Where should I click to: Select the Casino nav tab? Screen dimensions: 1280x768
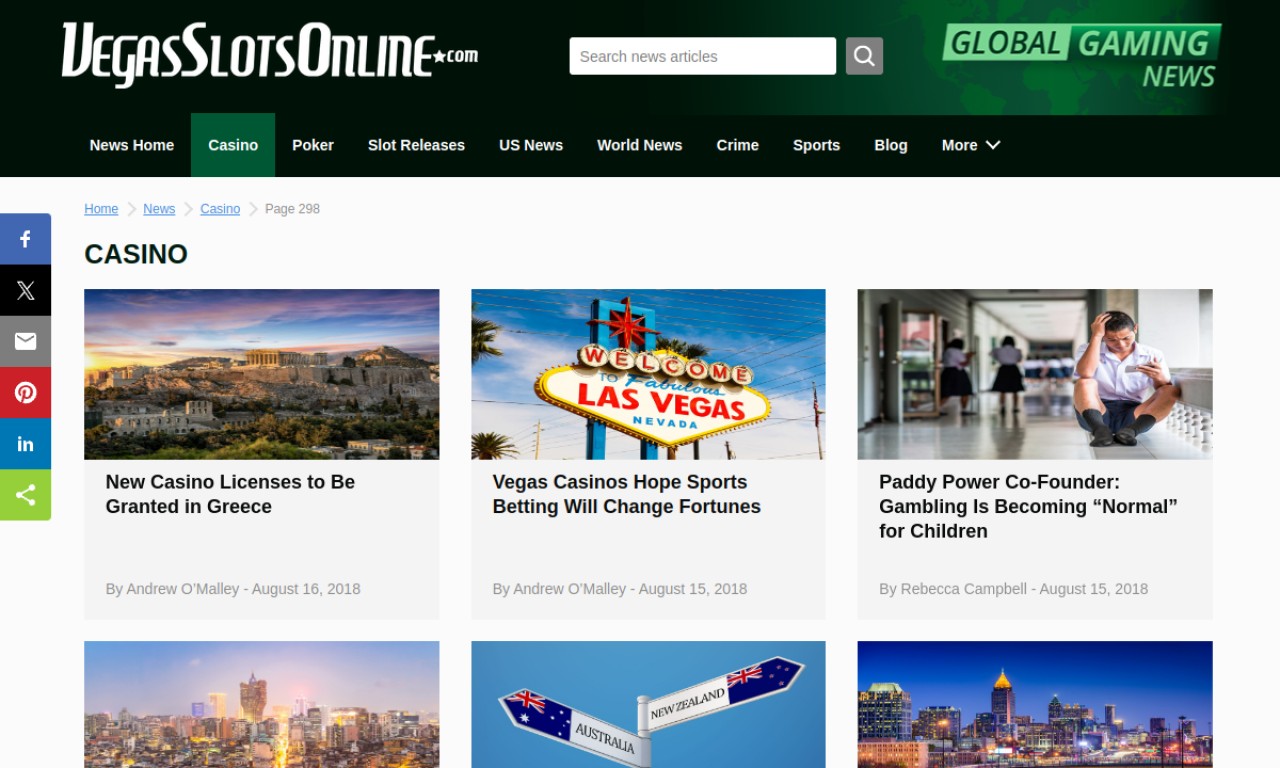click(x=233, y=145)
